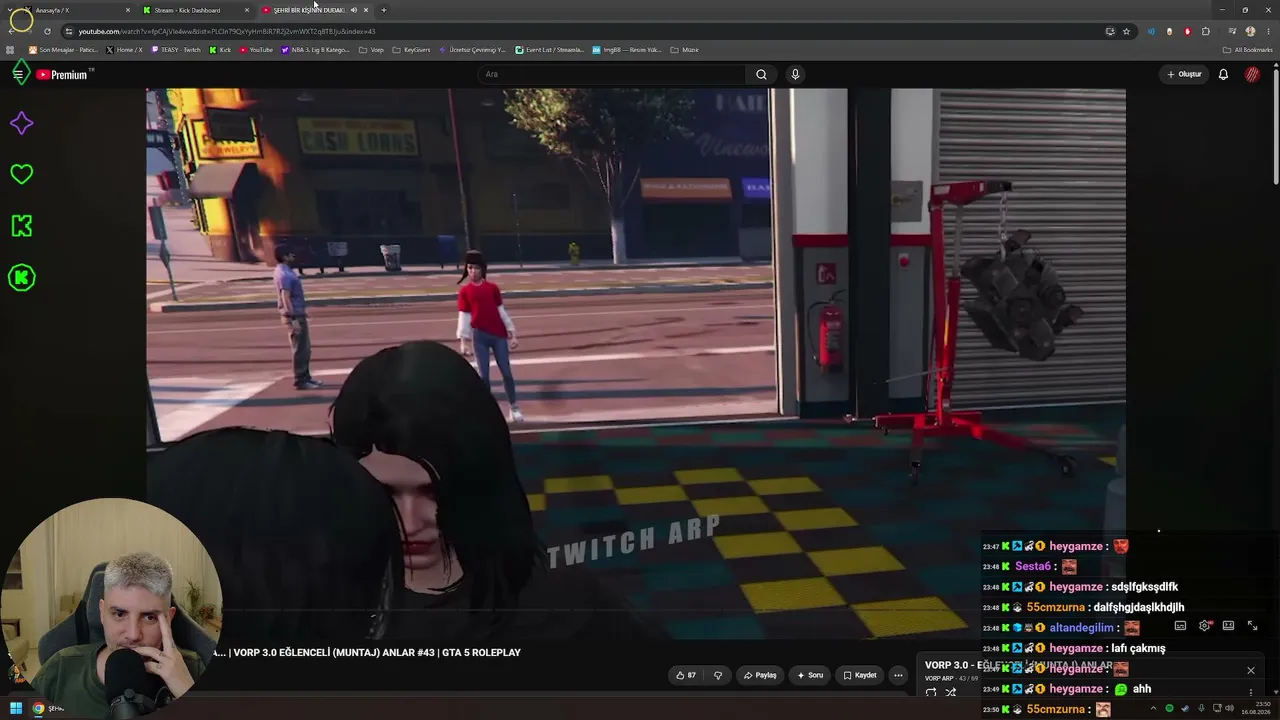Click the install/cast icon in address bar
Image resolution: width=1280 pixels, height=720 pixels.
(x=1110, y=31)
